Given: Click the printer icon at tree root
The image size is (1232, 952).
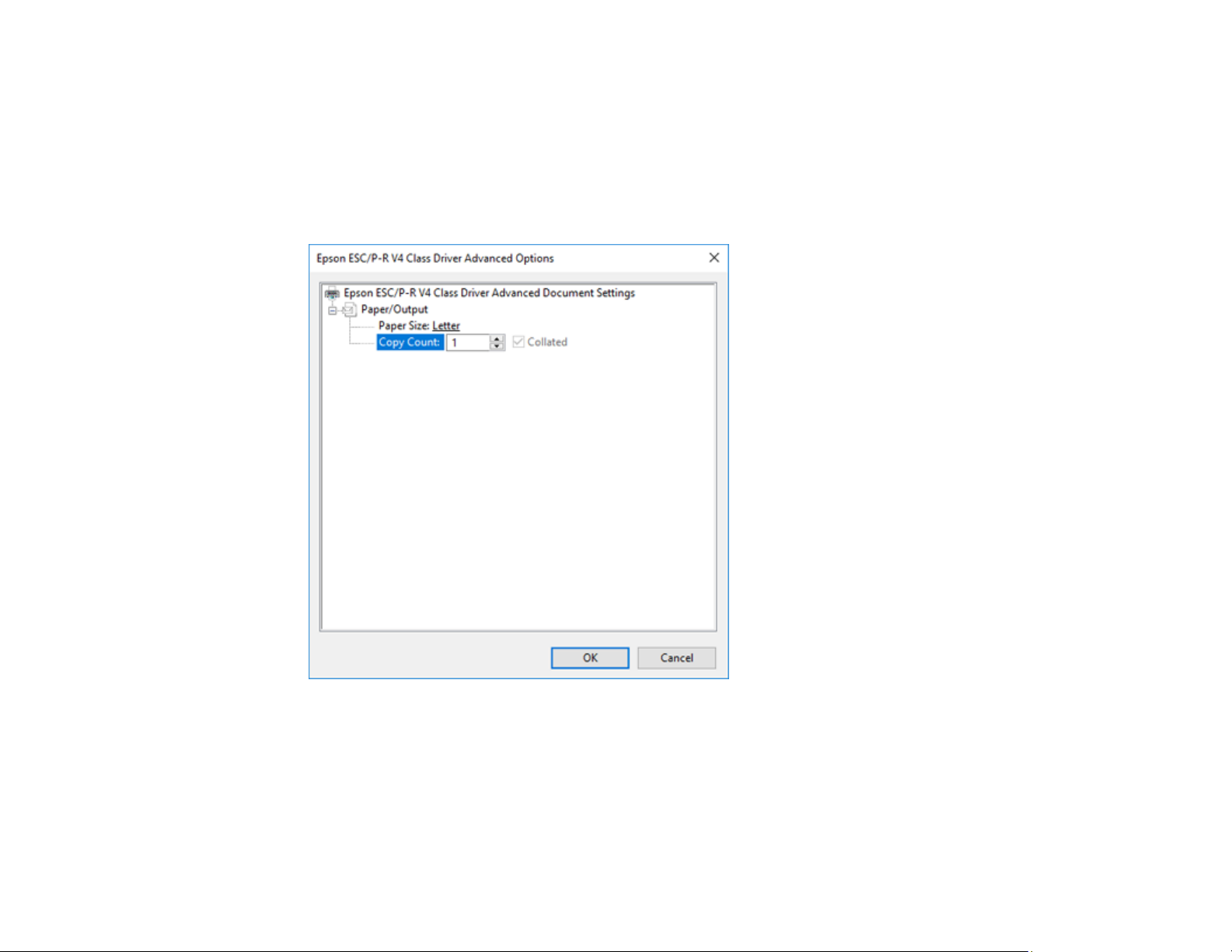Looking at the screenshot, I should pyautogui.click(x=332, y=293).
